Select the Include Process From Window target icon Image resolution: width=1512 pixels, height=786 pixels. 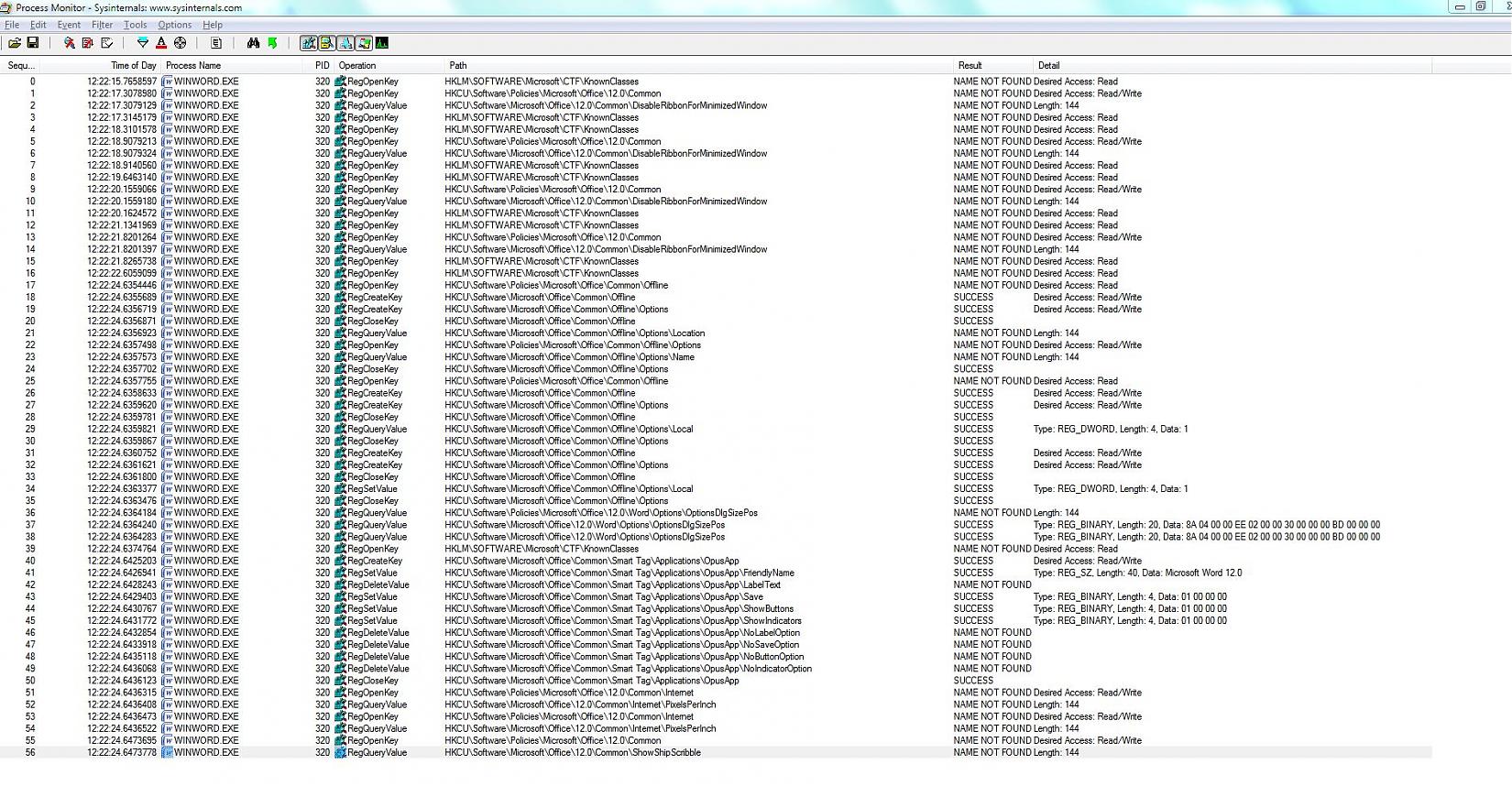pos(181,43)
